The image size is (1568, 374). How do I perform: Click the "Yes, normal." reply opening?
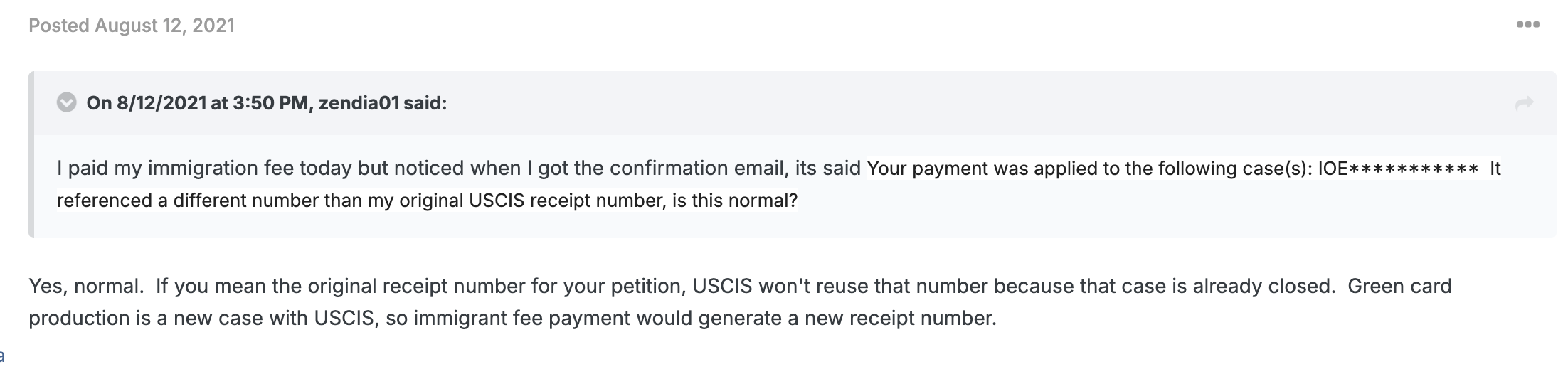pyautogui.click(x=85, y=286)
